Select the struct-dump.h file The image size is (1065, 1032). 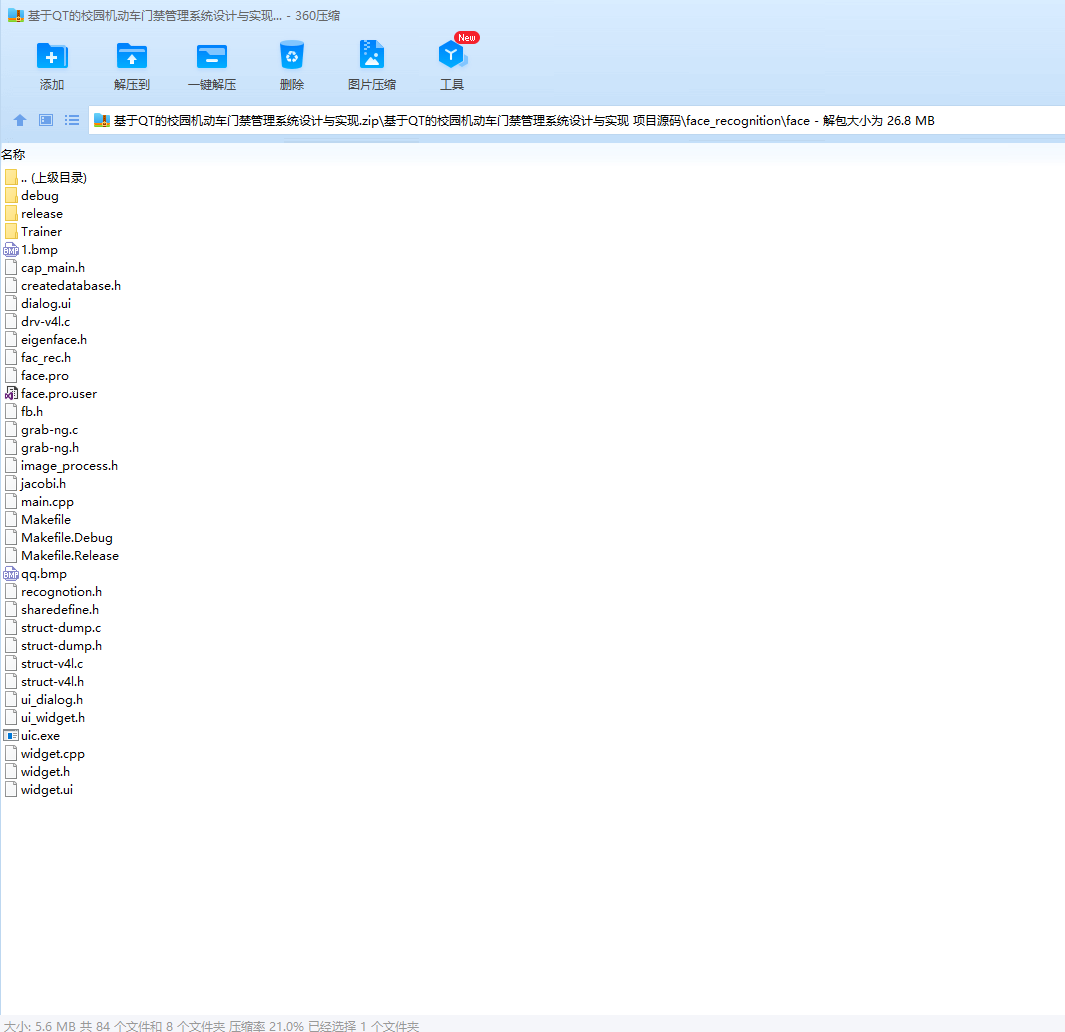click(x=54, y=645)
